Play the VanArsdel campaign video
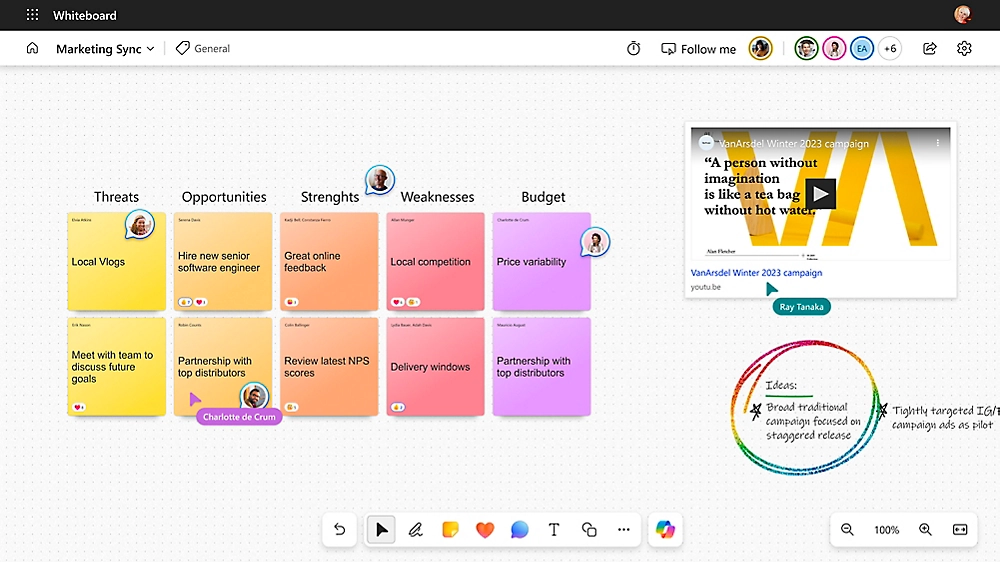This screenshot has width=1000, height=562. (x=820, y=193)
